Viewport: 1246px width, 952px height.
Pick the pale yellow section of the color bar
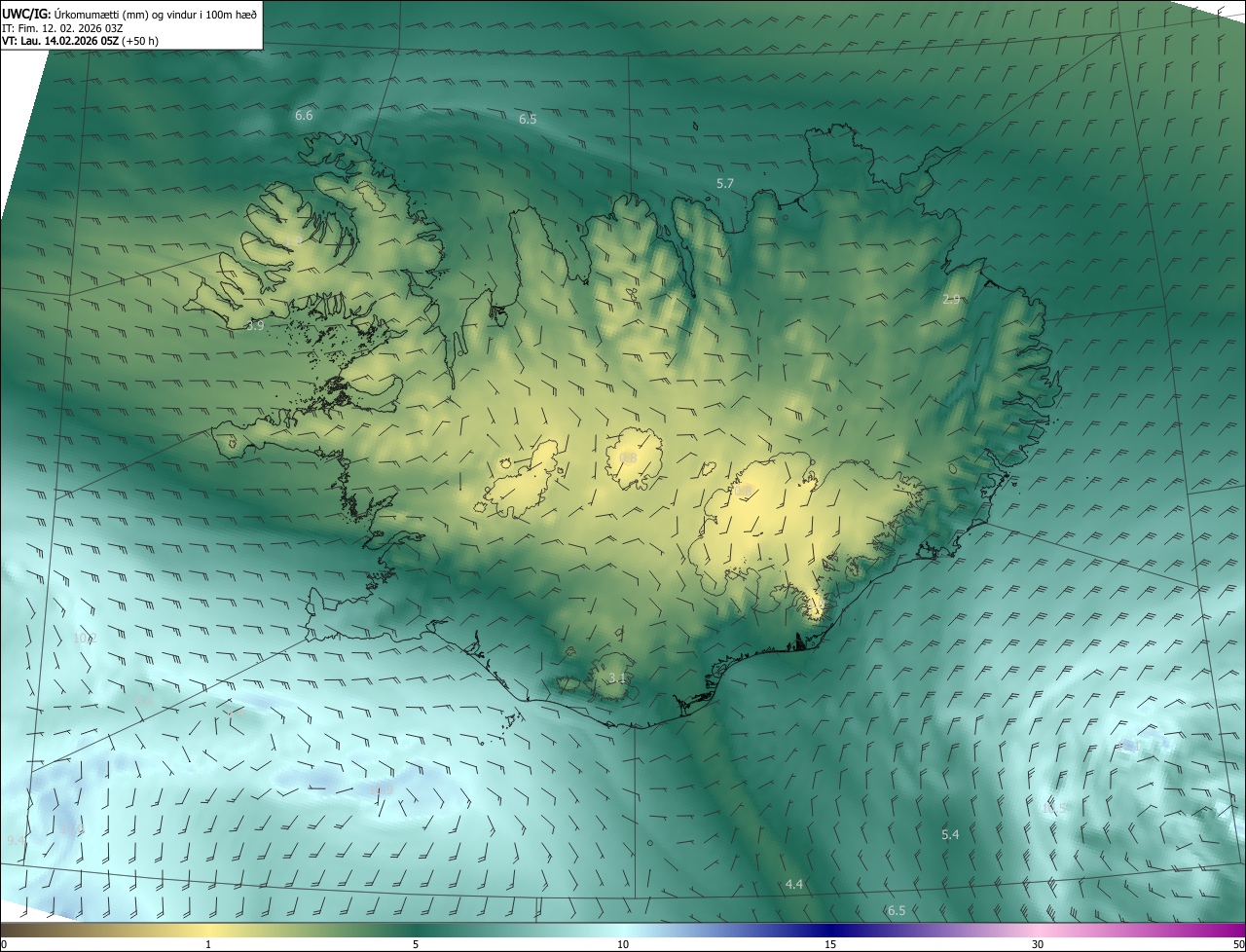click(209, 931)
